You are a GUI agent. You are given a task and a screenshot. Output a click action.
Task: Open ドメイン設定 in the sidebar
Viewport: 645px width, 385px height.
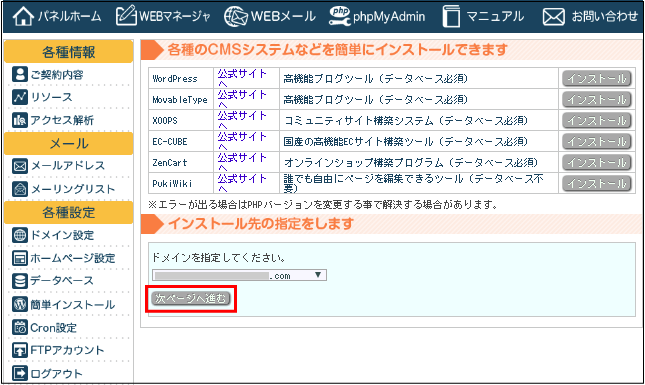(x=53, y=235)
